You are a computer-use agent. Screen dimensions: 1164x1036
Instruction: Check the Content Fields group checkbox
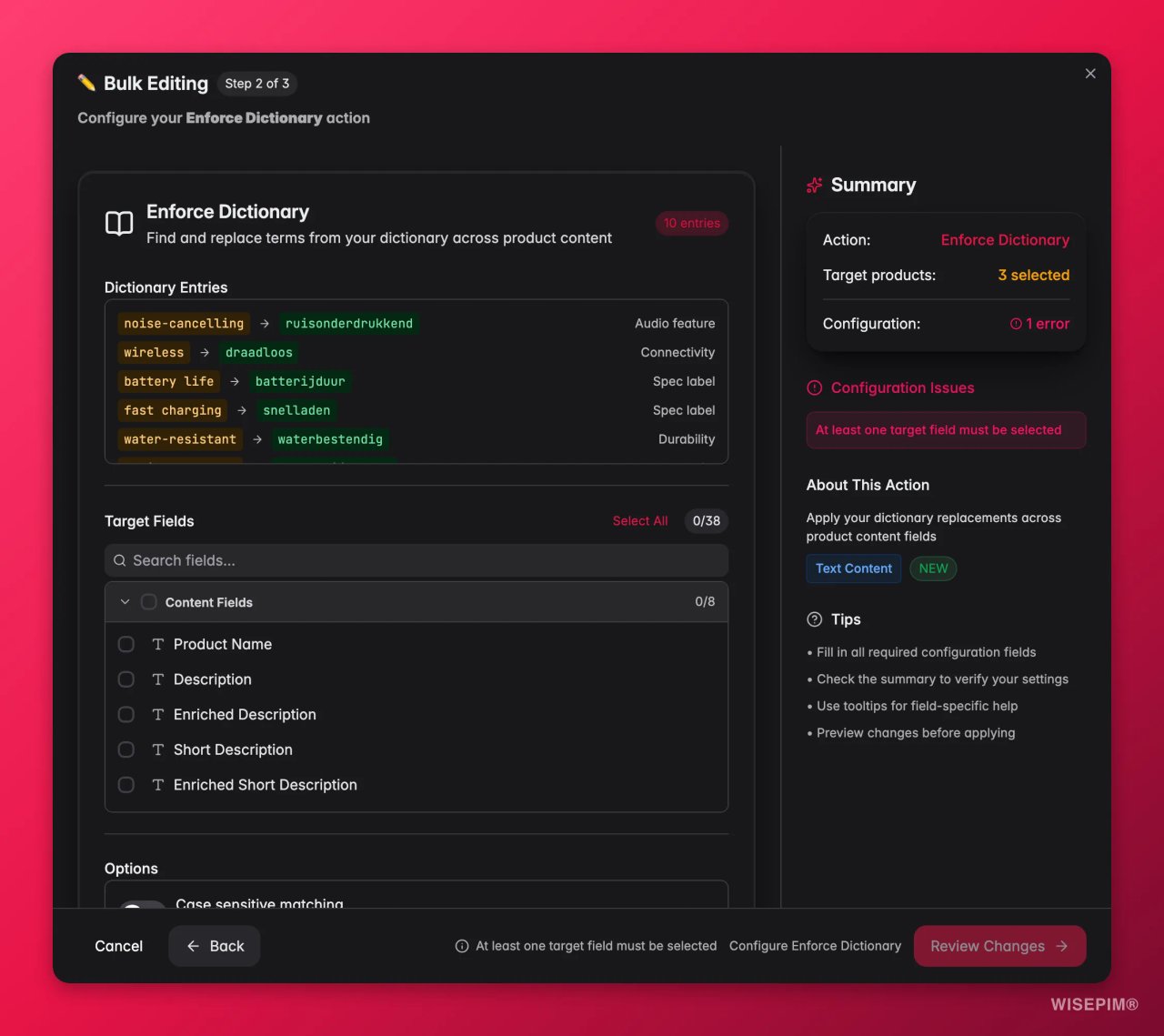pos(149,602)
